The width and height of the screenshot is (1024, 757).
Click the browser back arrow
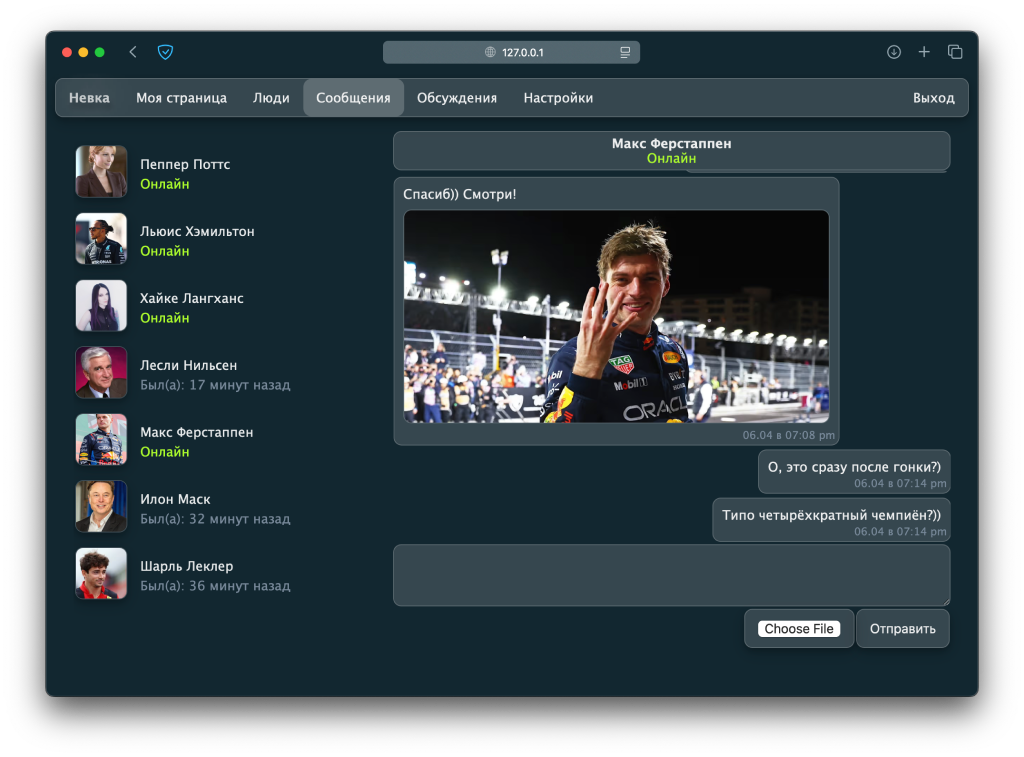click(x=133, y=52)
